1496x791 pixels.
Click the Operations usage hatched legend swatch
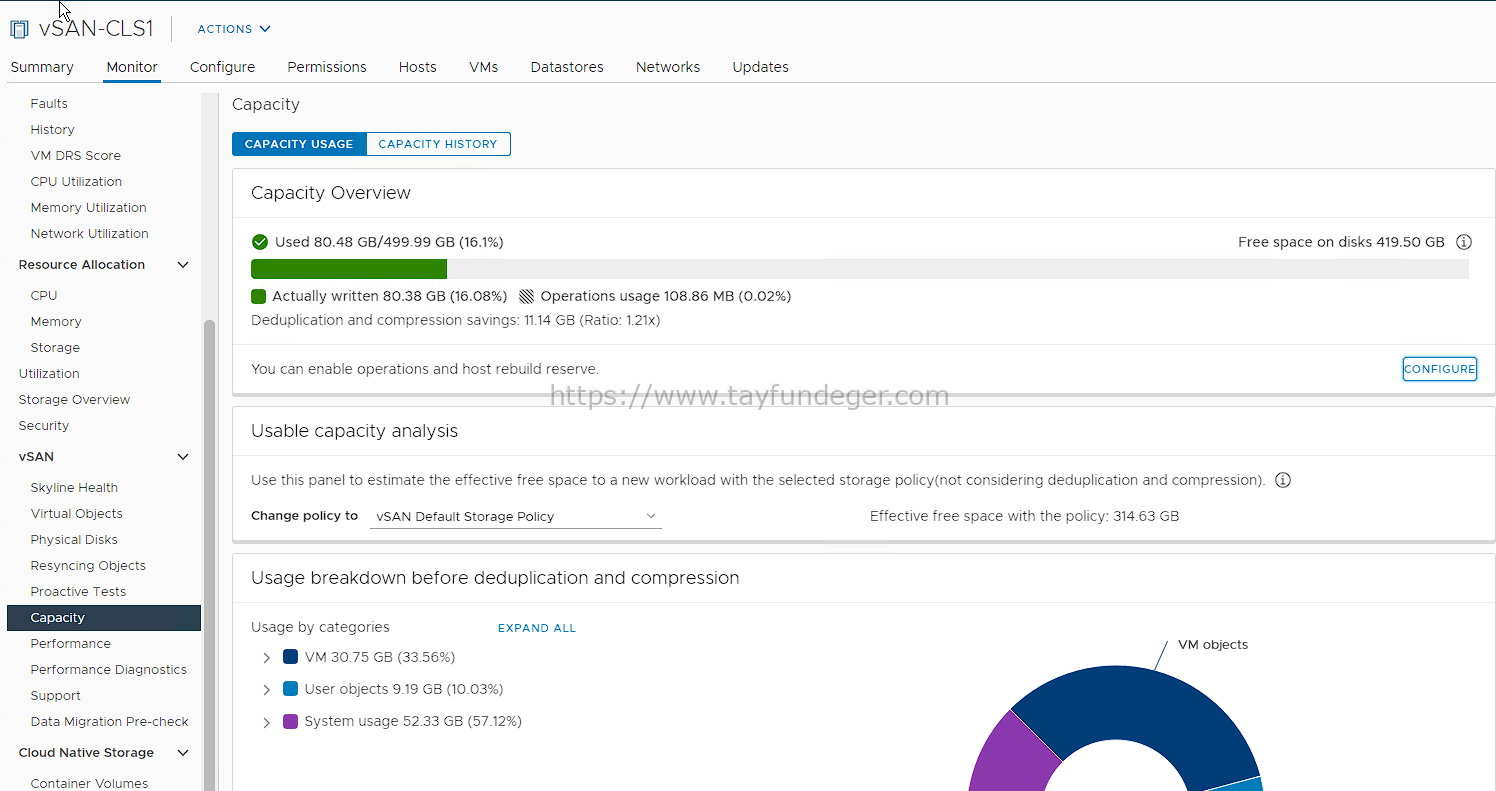[x=526, y=296]
